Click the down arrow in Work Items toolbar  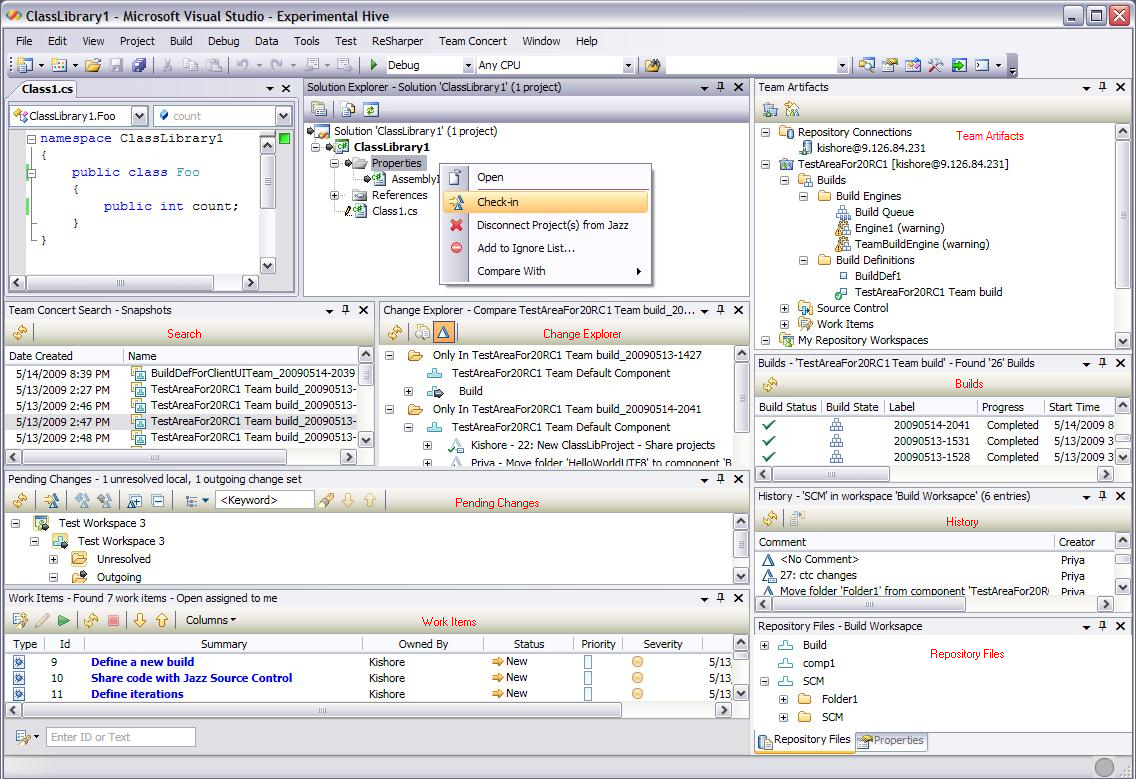pos(140,620)
